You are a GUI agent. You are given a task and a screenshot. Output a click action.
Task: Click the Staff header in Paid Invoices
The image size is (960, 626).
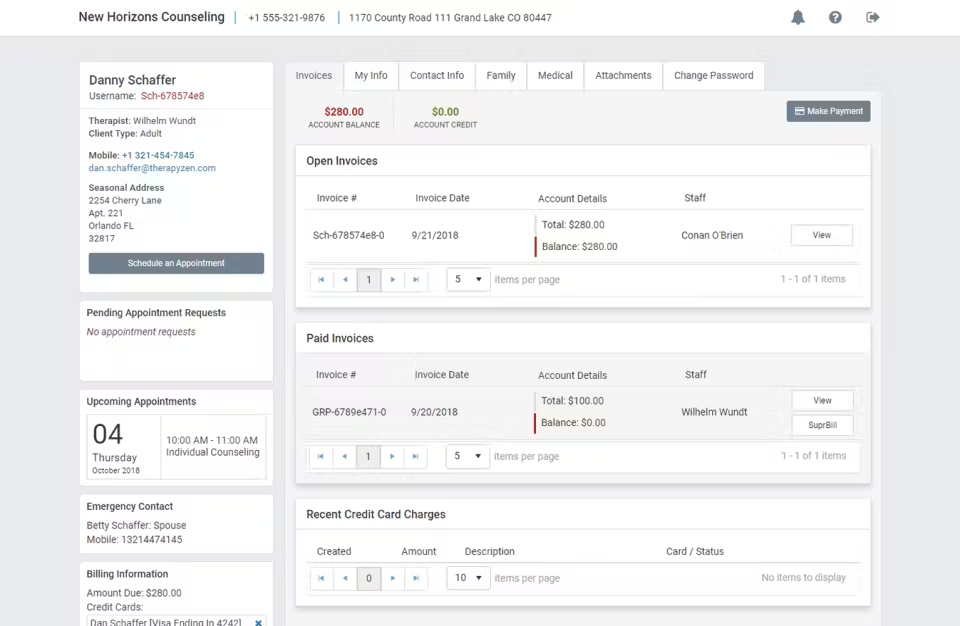[696, 374]
